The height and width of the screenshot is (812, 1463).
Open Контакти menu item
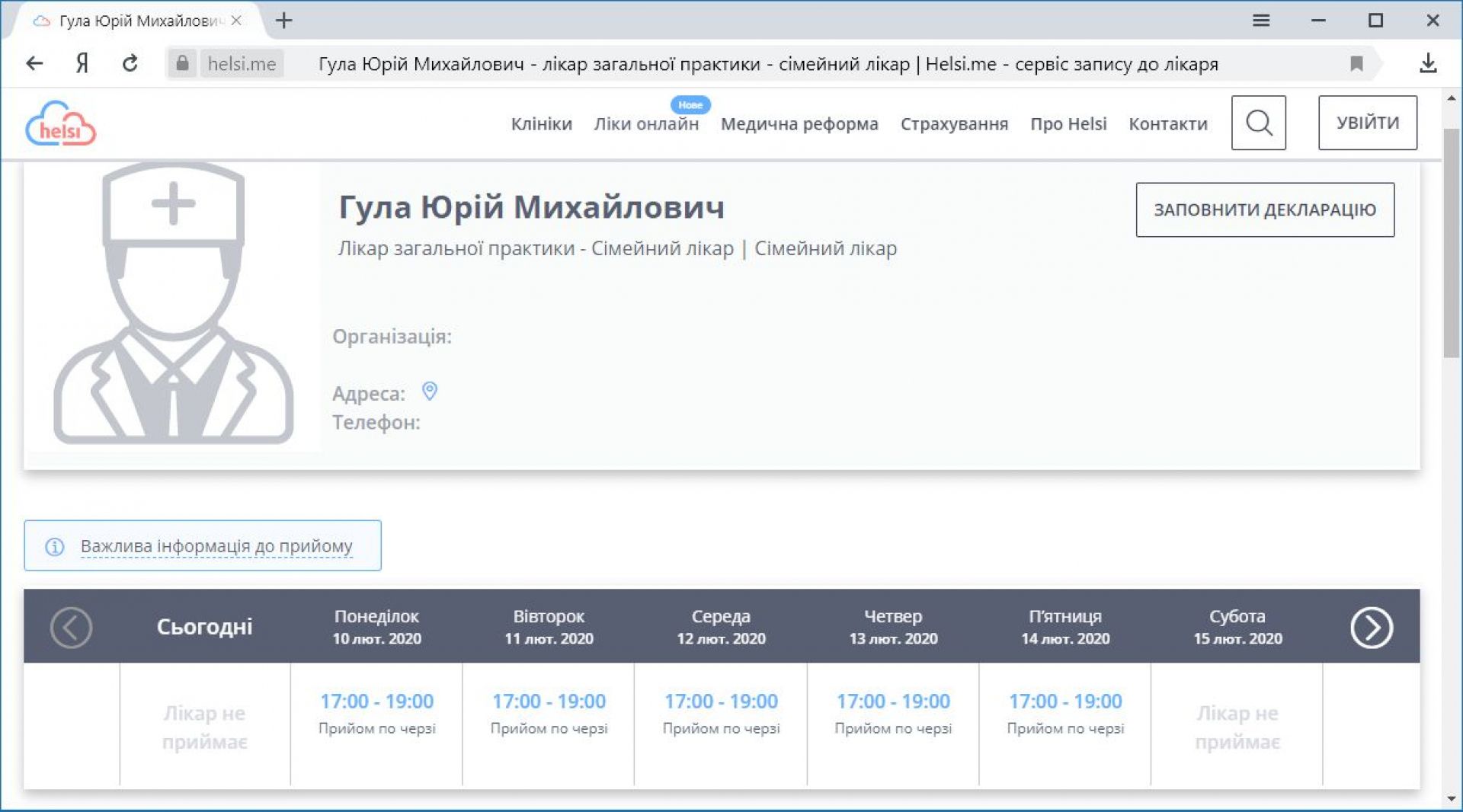coord(1168,123)
